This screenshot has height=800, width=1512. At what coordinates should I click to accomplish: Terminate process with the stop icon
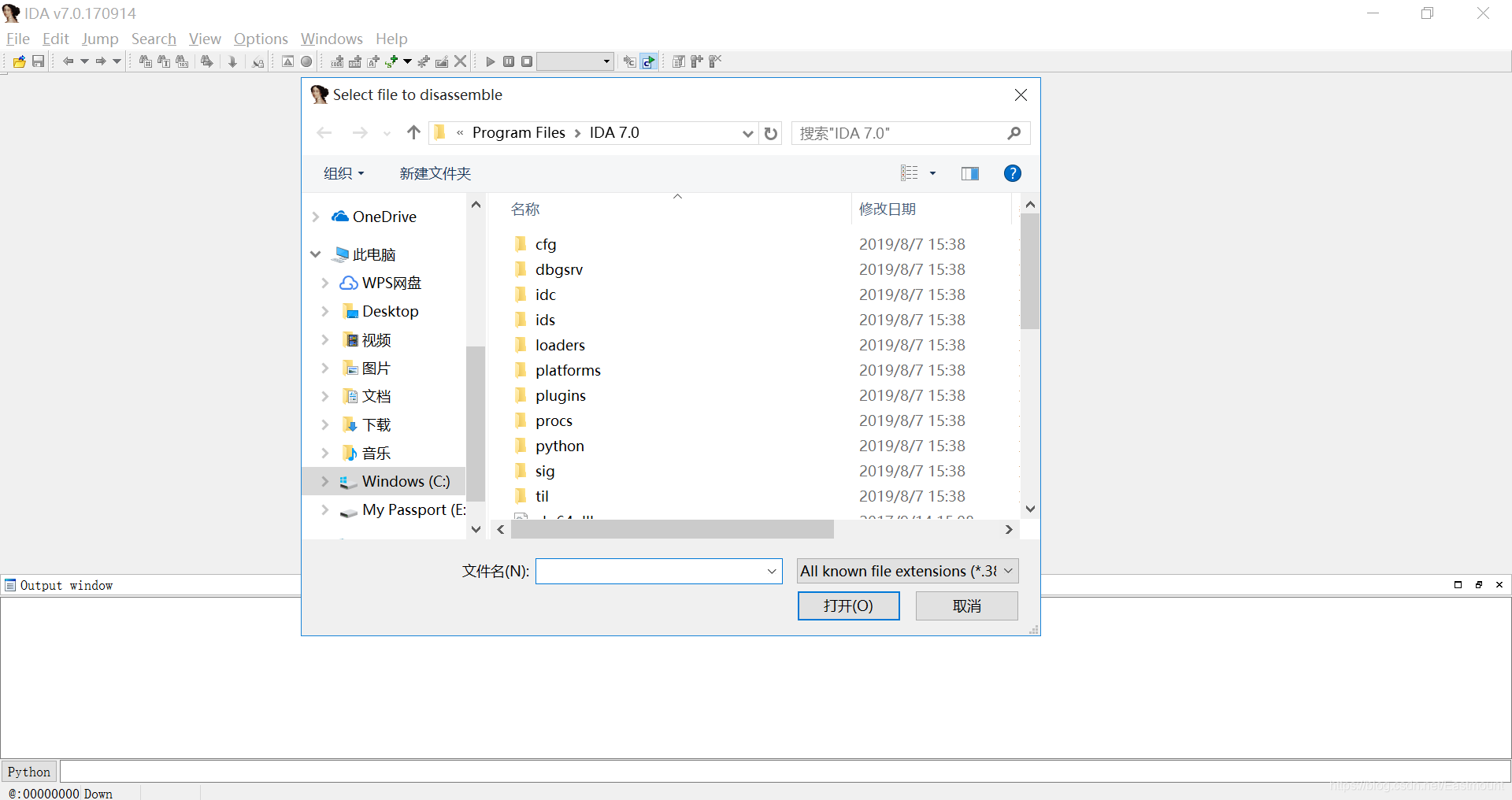click(x=527, y=61)
